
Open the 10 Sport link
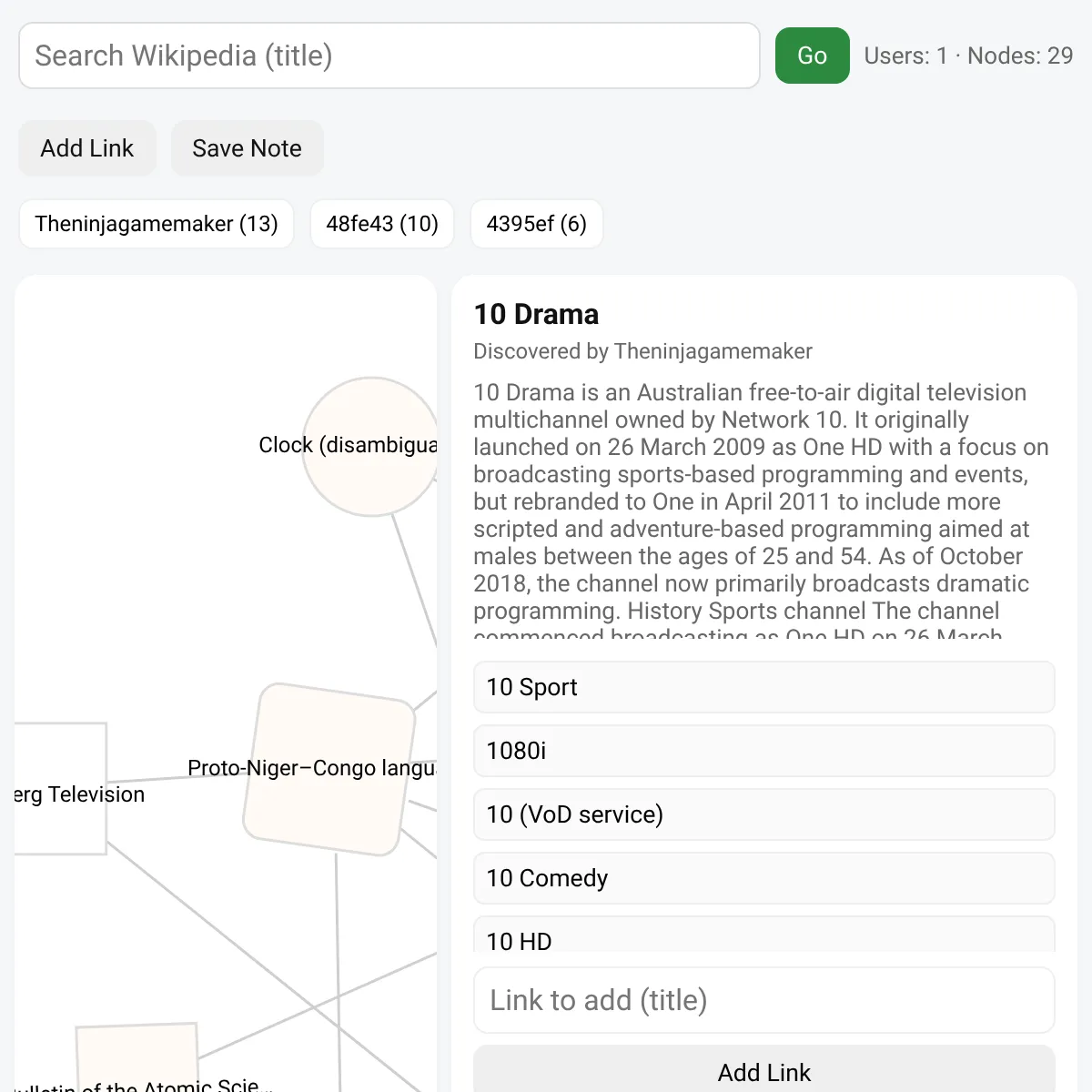point(764,687)
